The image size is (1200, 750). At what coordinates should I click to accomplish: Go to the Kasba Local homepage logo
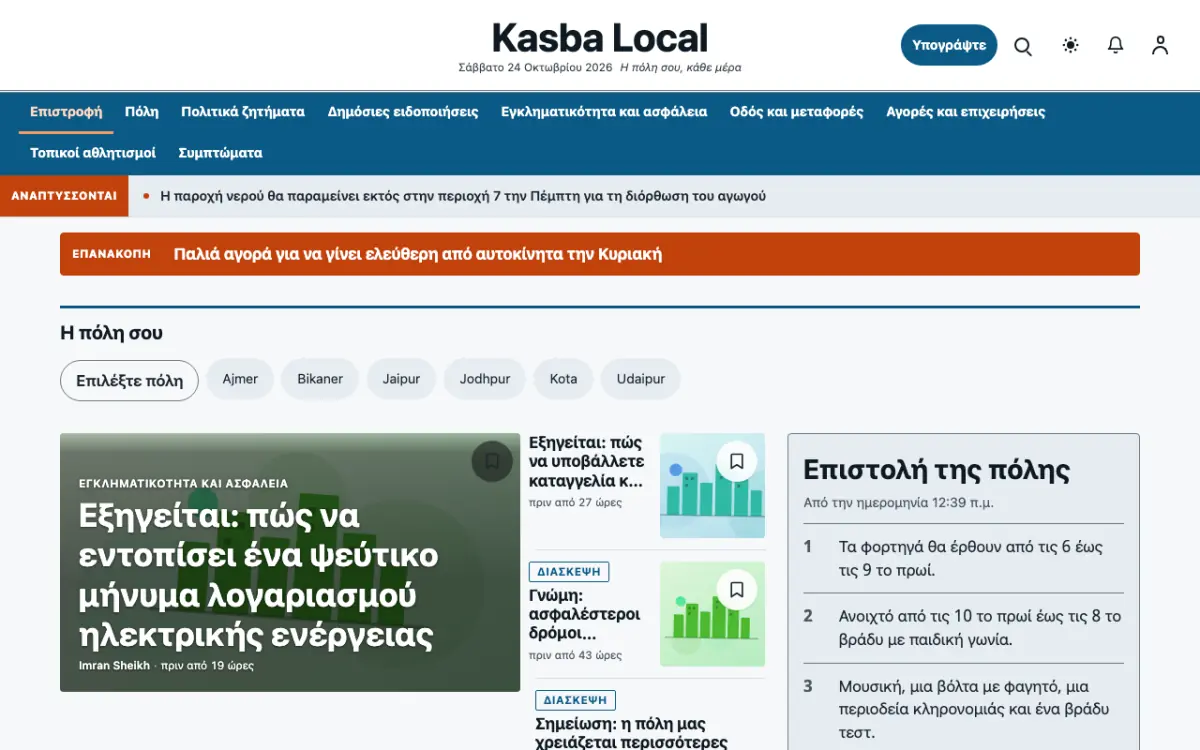point(600,38)
